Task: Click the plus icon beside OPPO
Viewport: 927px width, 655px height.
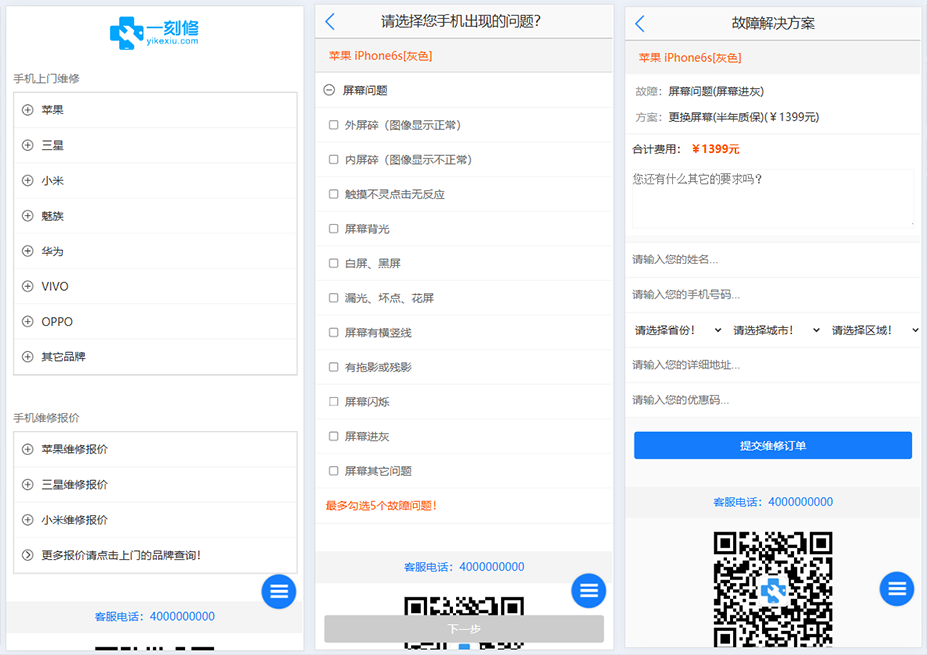Action: coord(28,321)
